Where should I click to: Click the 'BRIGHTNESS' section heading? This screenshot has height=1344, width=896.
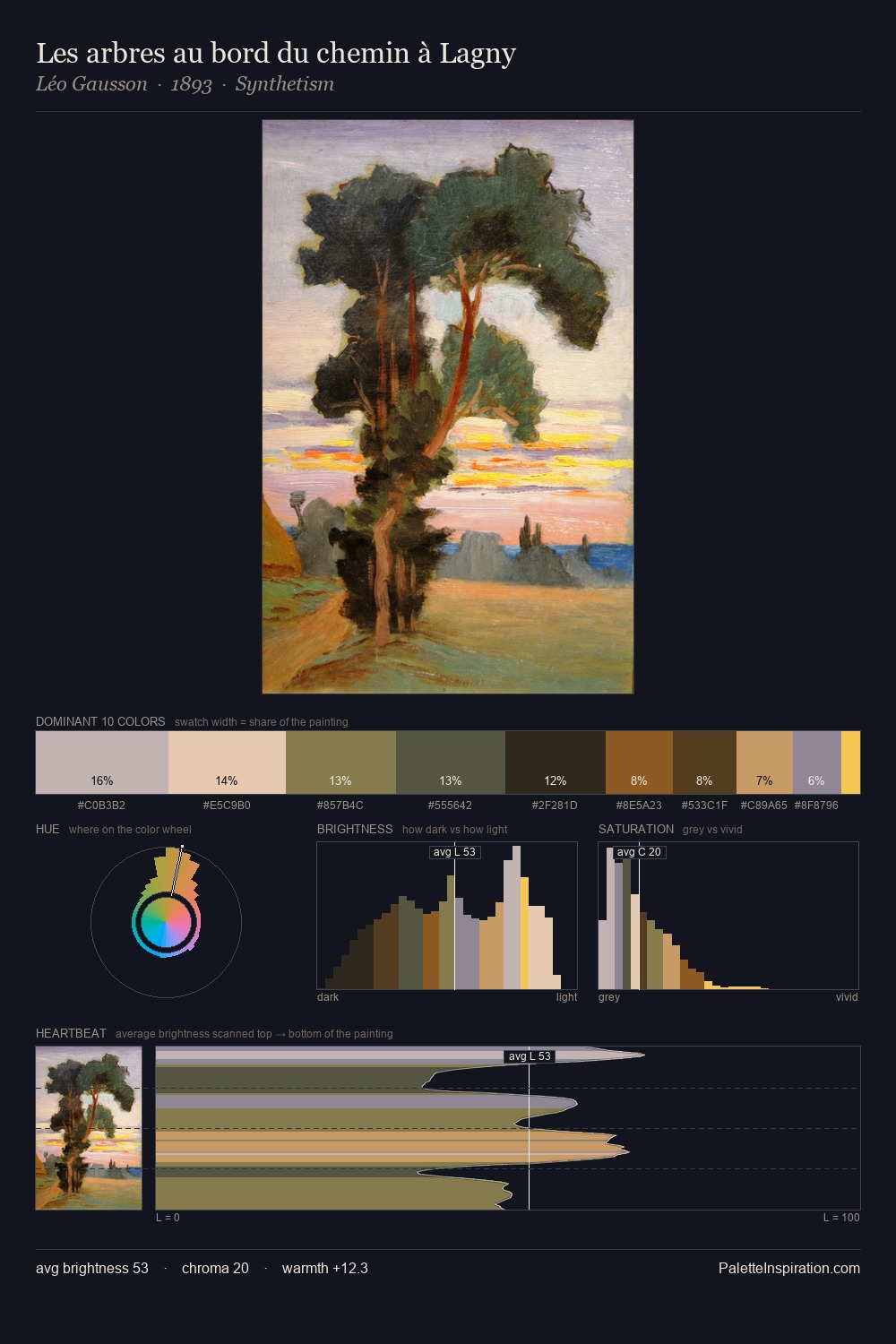[355, 829]
